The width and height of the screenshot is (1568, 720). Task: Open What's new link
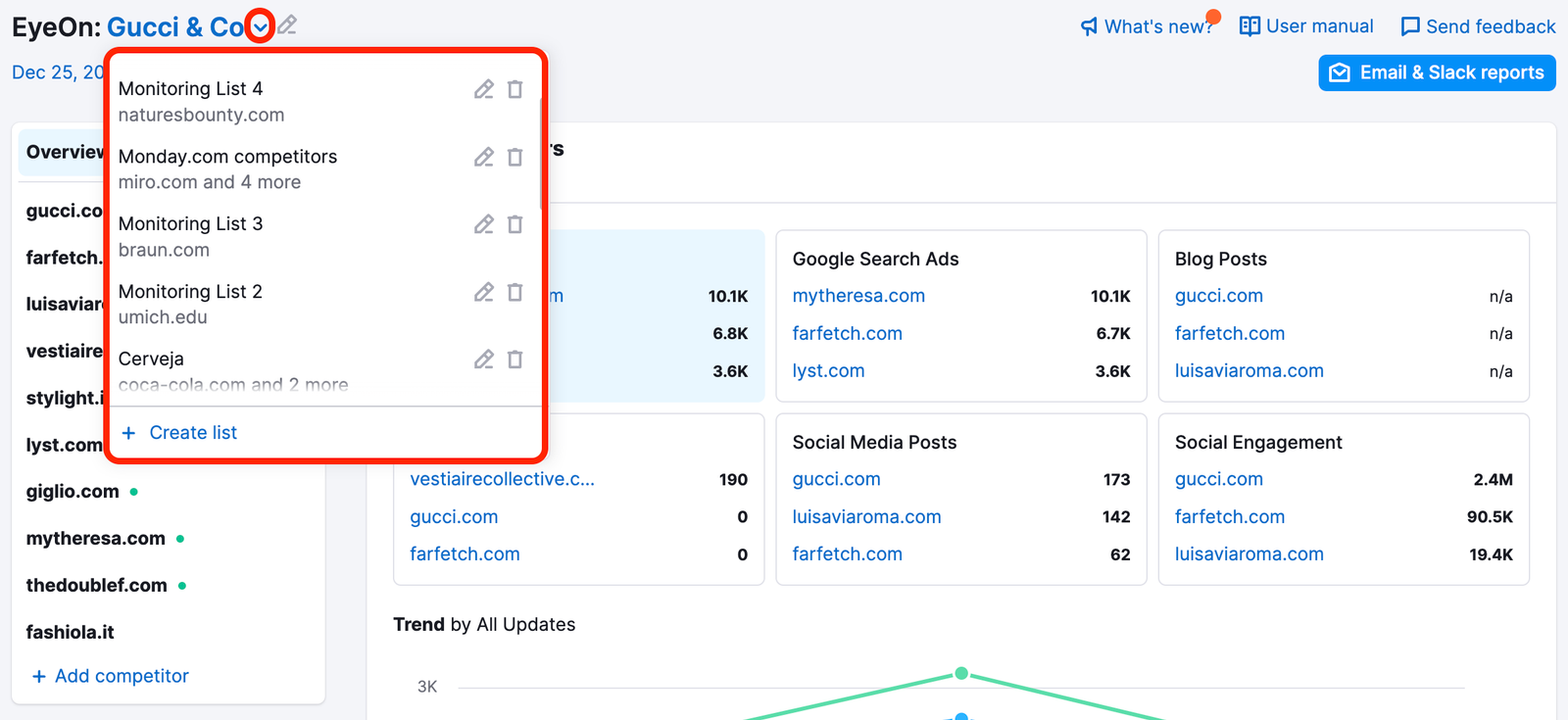tap(1147, 26)
